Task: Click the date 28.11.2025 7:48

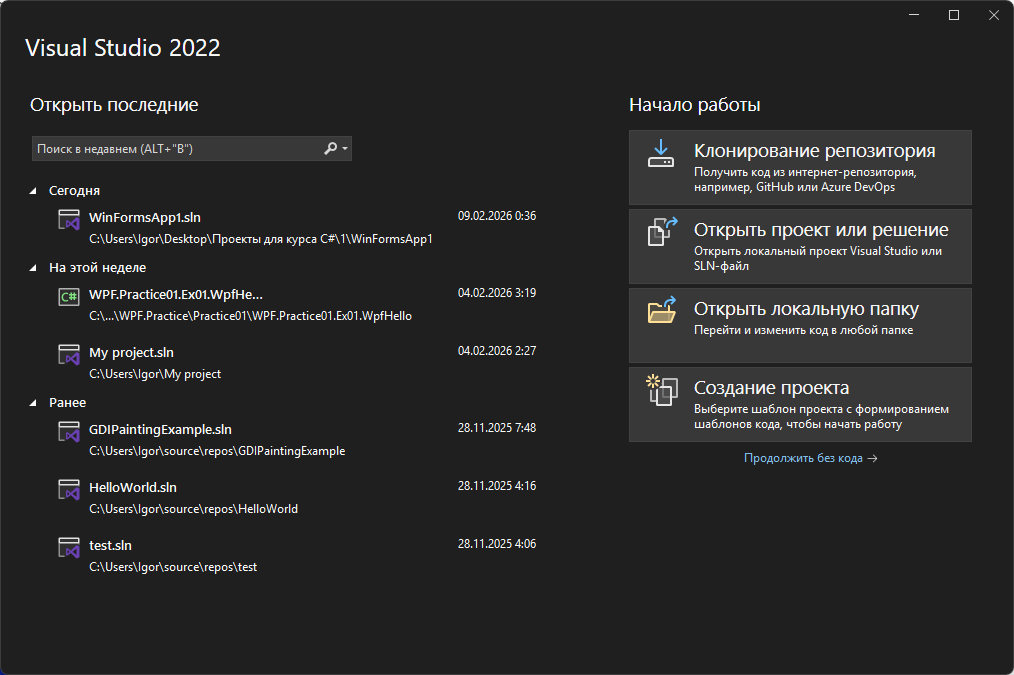Action: point(497,428)
